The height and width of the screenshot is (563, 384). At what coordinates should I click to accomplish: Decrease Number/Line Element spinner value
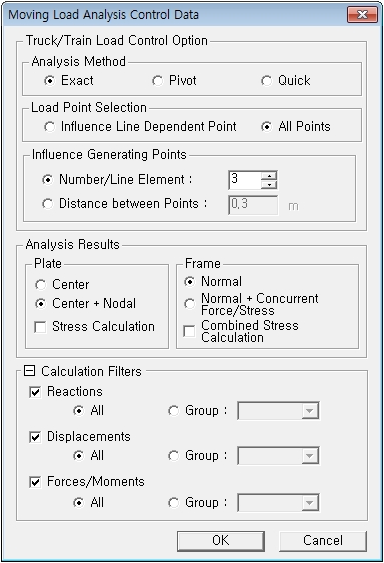pyautogui.click(x=269, y=185)
